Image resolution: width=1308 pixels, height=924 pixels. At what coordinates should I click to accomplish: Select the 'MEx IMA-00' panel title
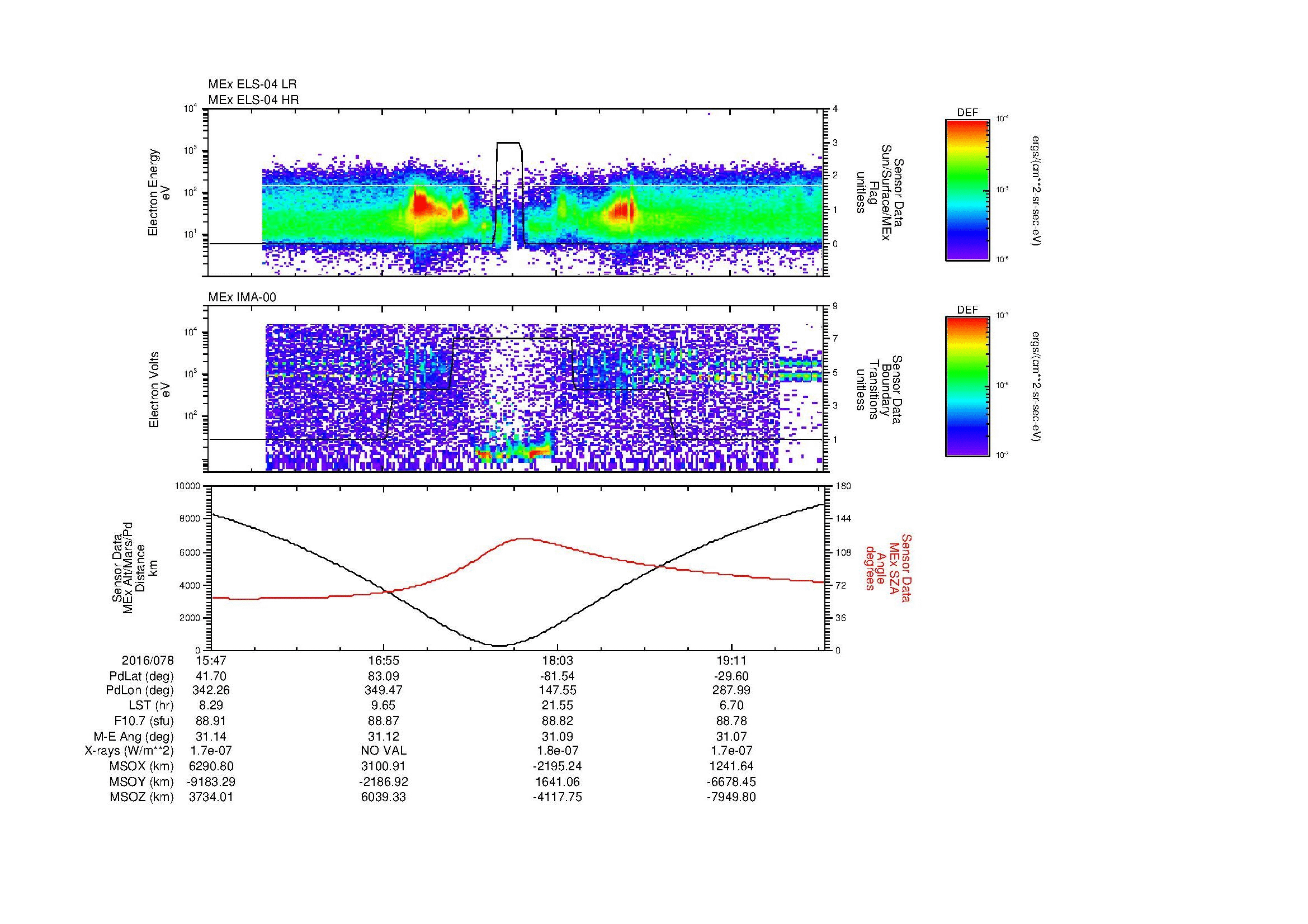(242, 297)
